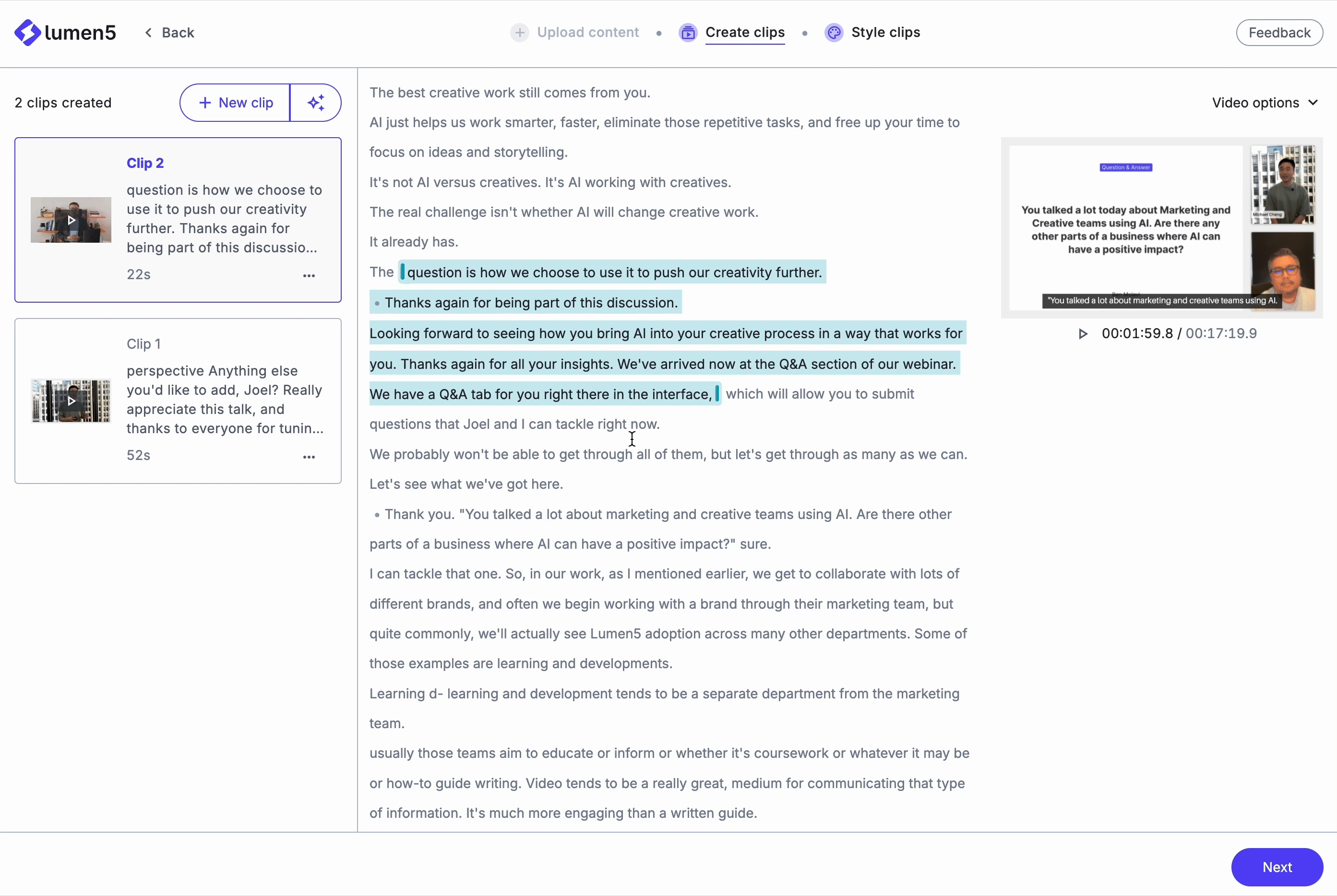This screenshot has width=1337, height=896.
Task: Click the sentence 'It already has.'
Action: [x=414, y=242]
